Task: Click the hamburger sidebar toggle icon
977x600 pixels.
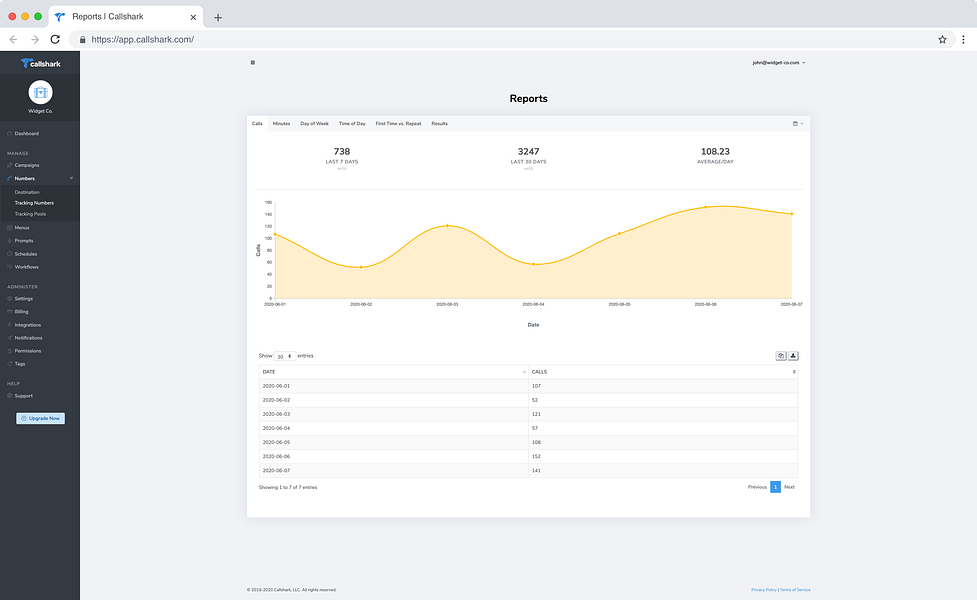Action: [252, 62]
